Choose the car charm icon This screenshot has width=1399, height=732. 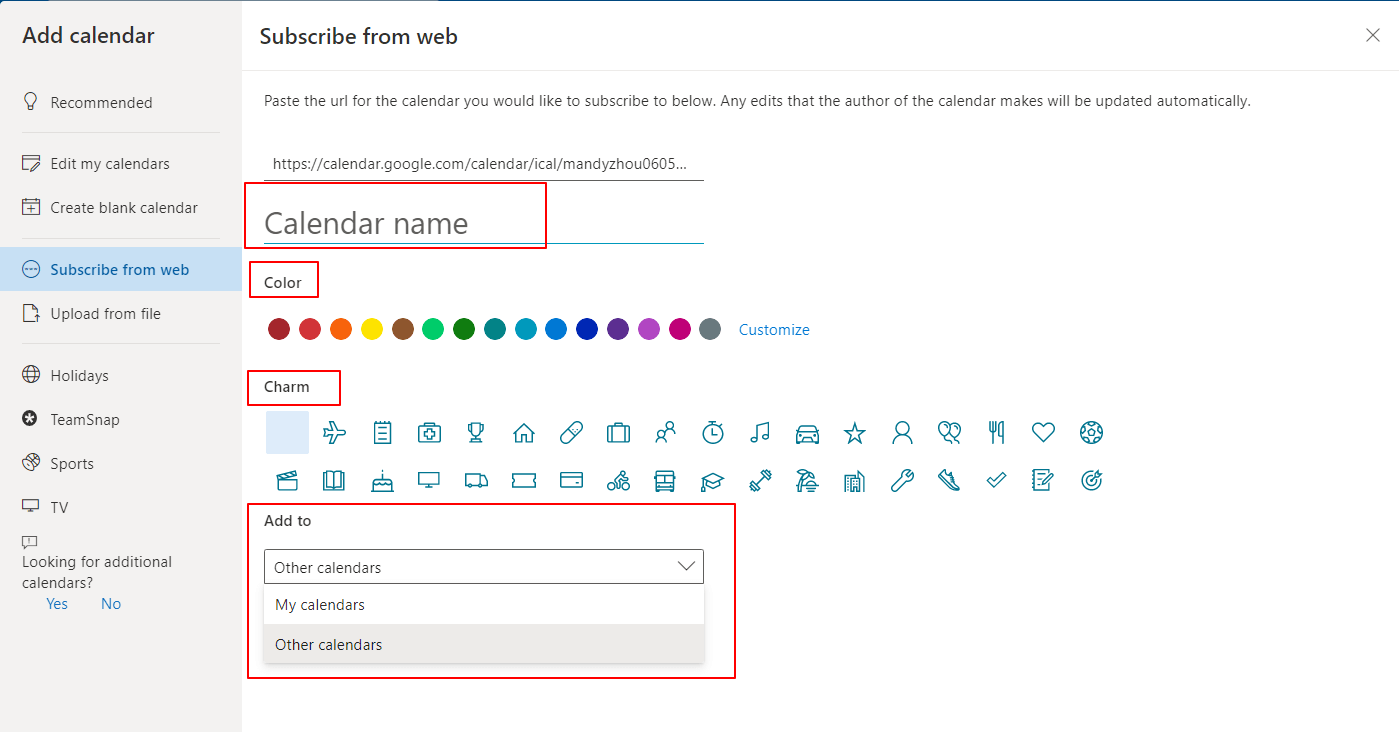(x=807, y=433)
